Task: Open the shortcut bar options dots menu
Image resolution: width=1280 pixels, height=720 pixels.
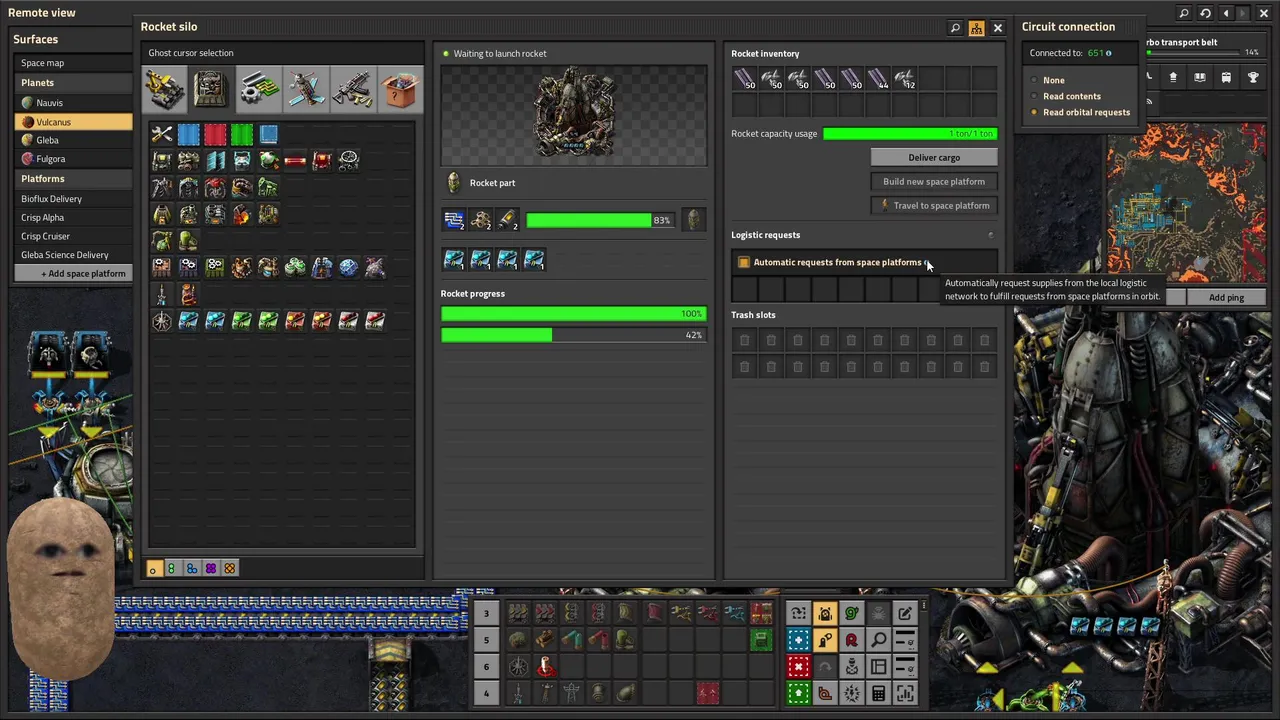Action: [x=923, y=605]
